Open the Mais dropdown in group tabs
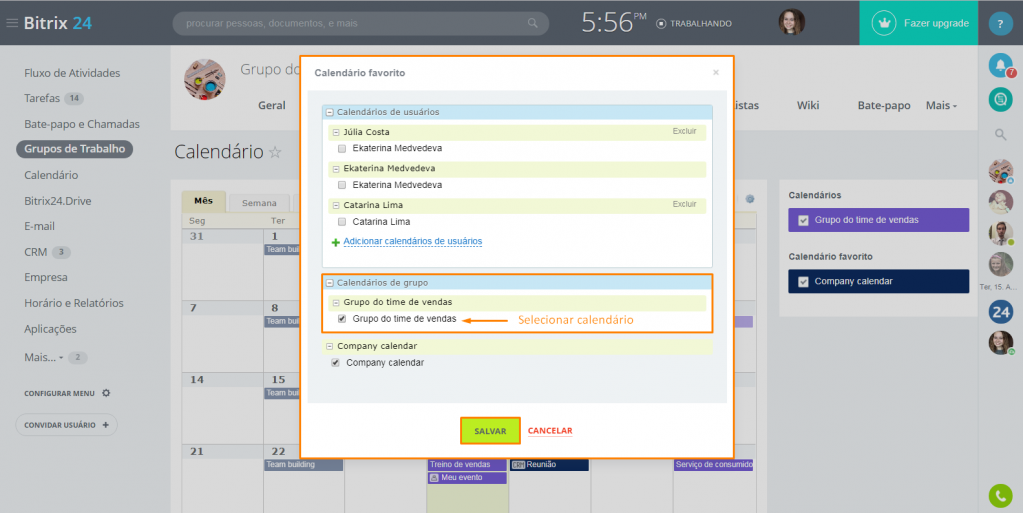 point(941,105)
